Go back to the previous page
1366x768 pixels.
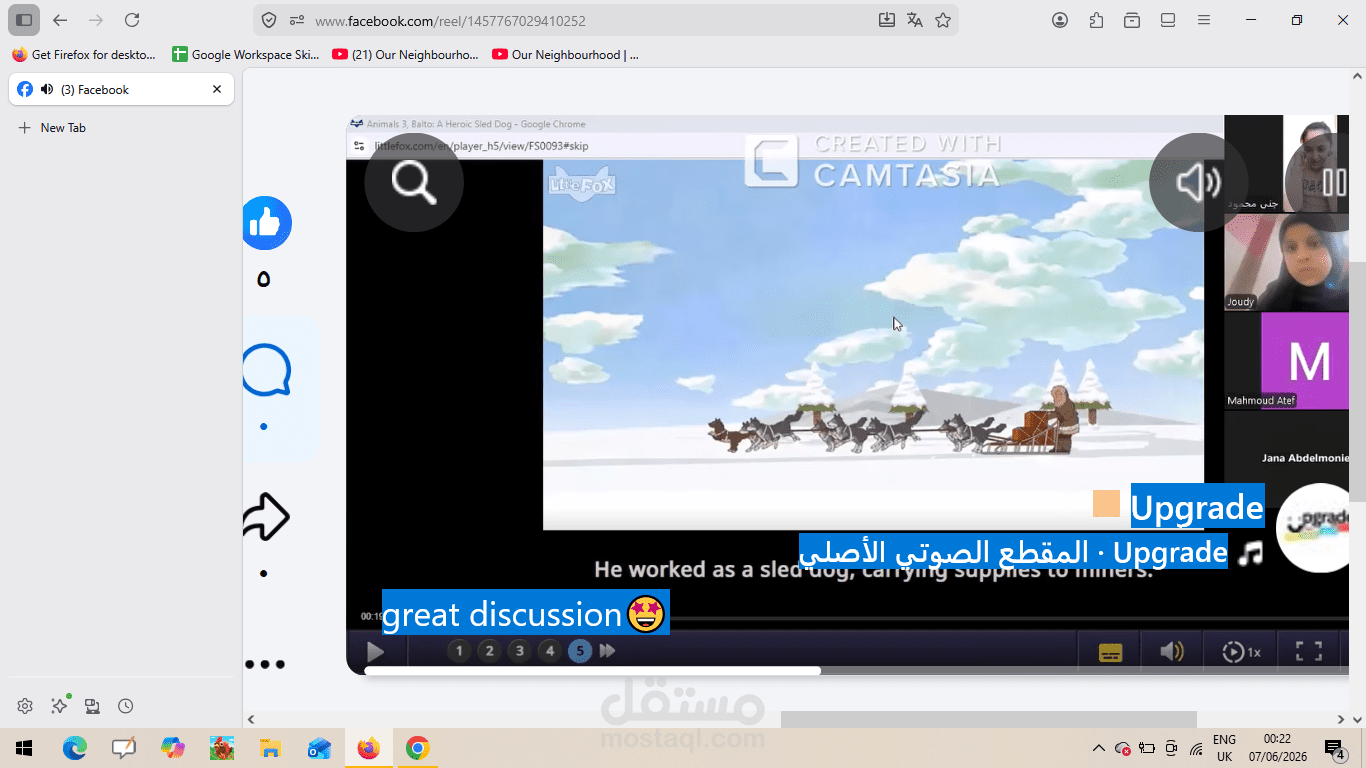pyautogui.click(x=60, y=20)
